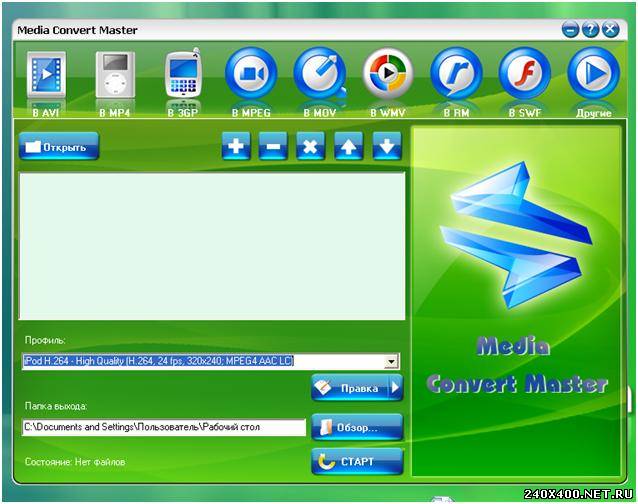The height and width of the screenshot is (504, 638).
Task: Select the convert to WMV icon
Action: 388,73
